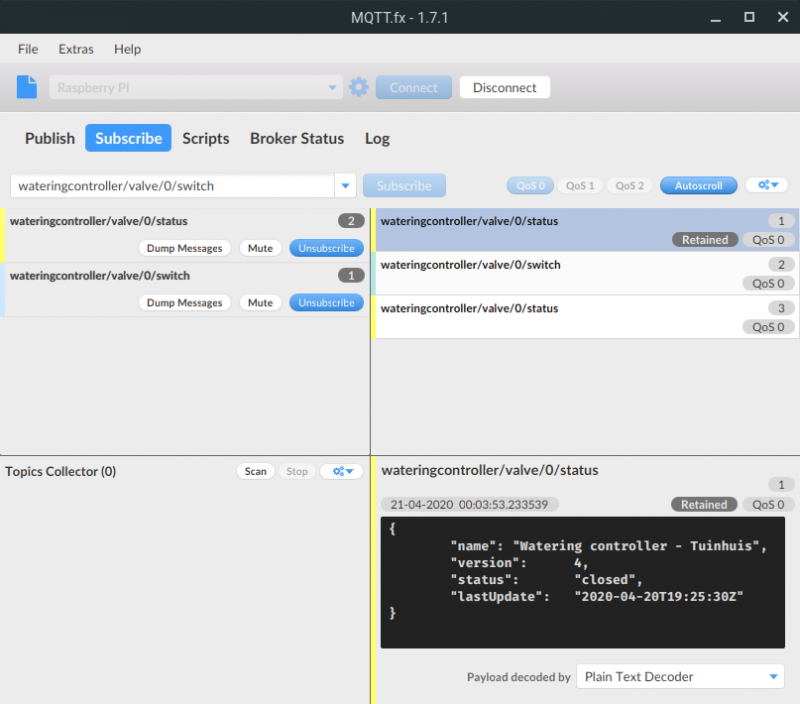Open the File menu
The height and width of the screenshot is (704, 800).
pyautogui.click(x=27, y=49)
